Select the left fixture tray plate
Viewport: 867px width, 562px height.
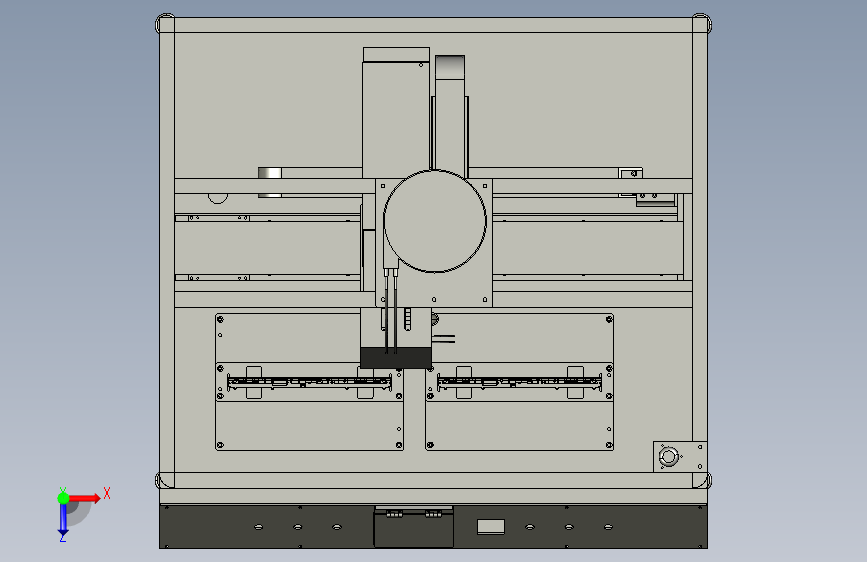point(309,382)
